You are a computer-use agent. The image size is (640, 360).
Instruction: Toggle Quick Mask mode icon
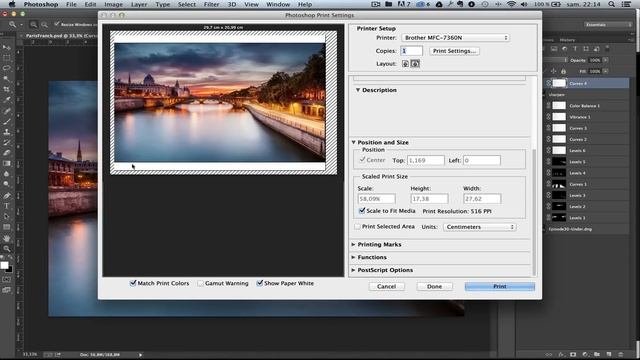point(7,280)
